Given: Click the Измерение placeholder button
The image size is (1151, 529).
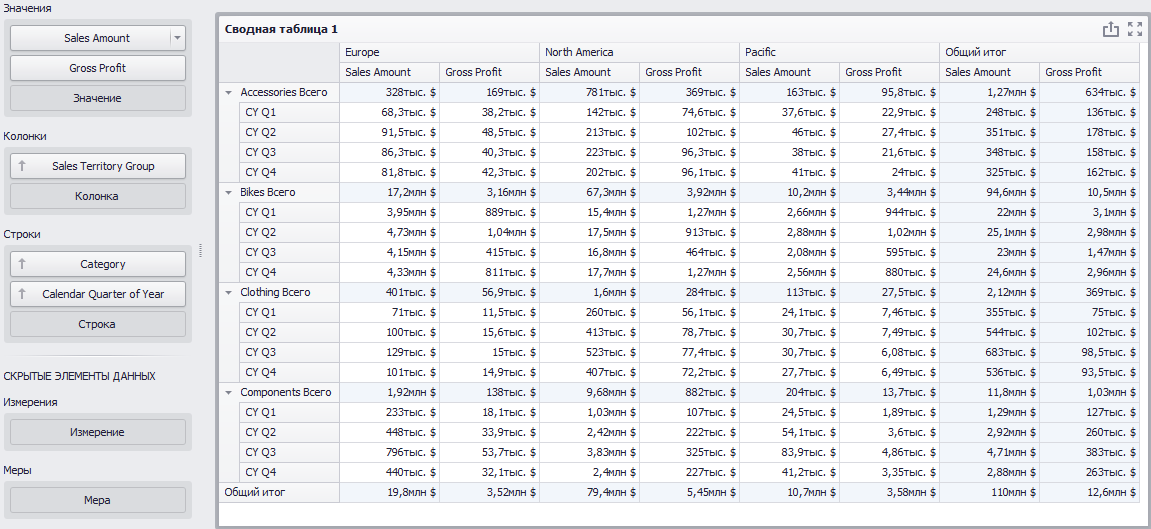Looking at the screenshot, I should 98,432.
